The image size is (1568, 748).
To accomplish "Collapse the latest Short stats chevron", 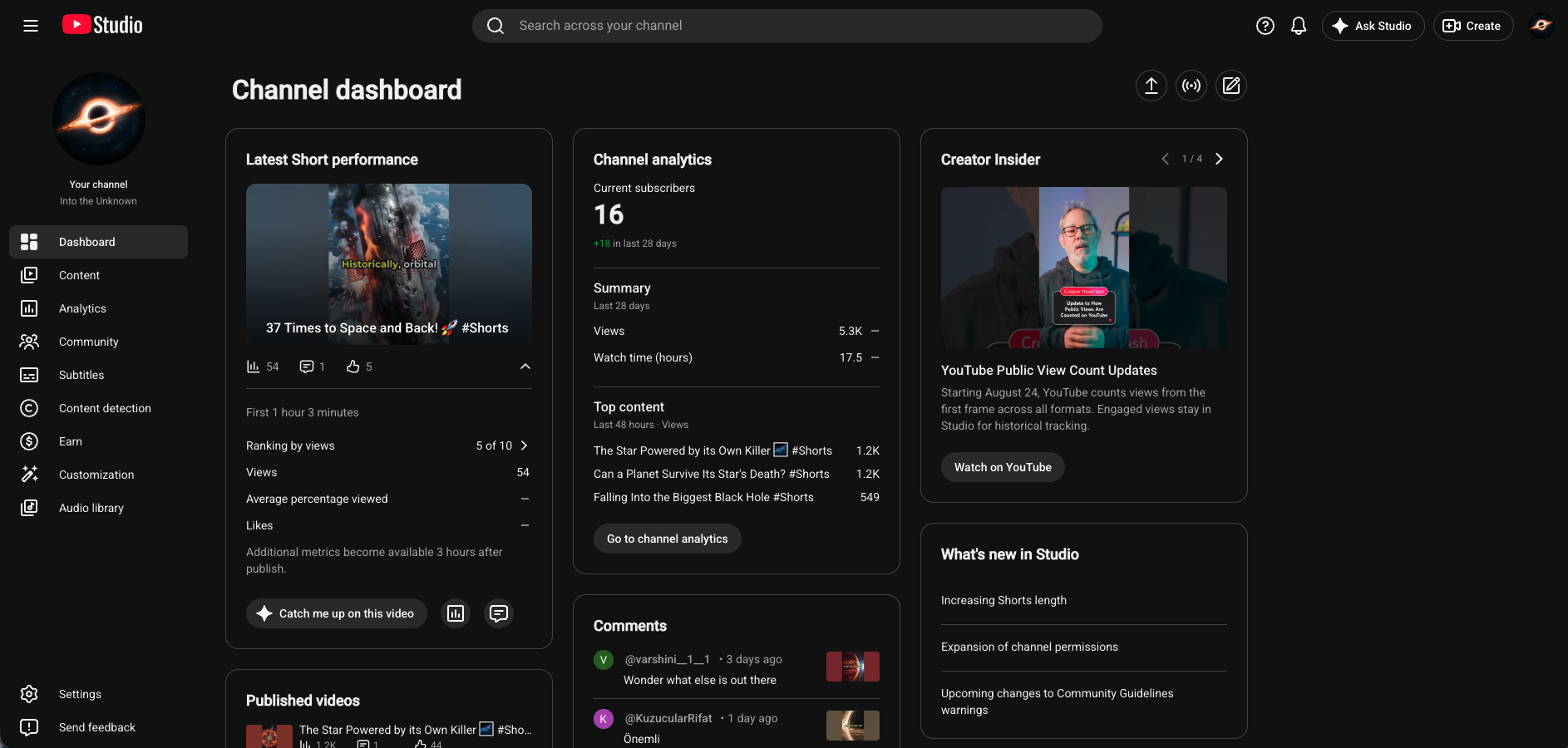I will click(x=525, y=367).
